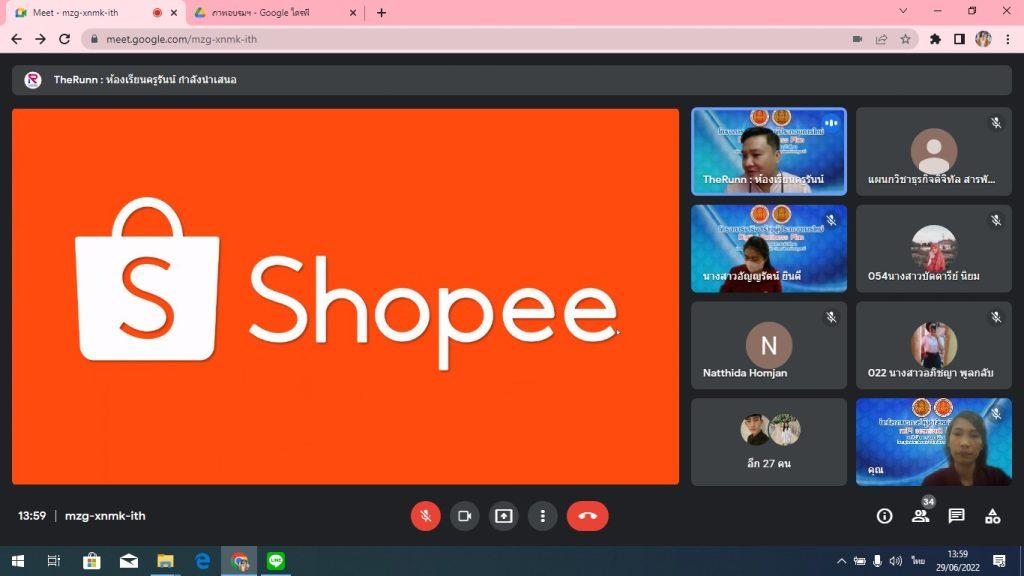Viewport: 1024px width, 576px height.
Task: Open LINE app from taskbar
Action: coord(276,561)
